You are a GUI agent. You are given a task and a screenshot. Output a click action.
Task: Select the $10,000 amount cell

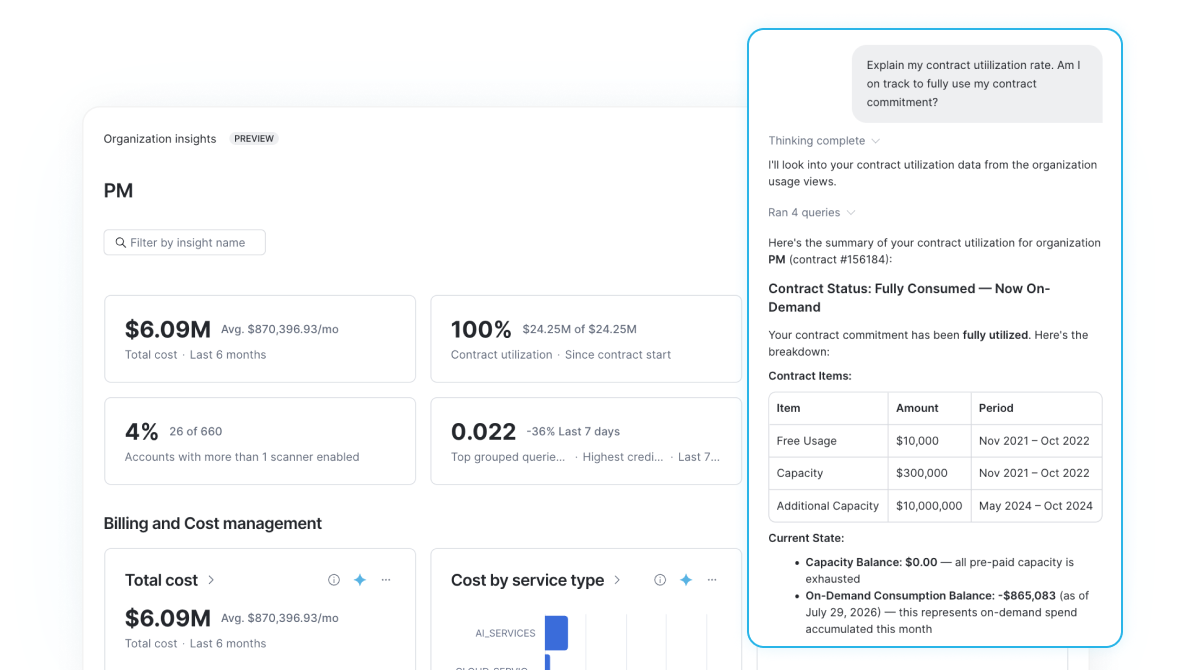[929, 441]
